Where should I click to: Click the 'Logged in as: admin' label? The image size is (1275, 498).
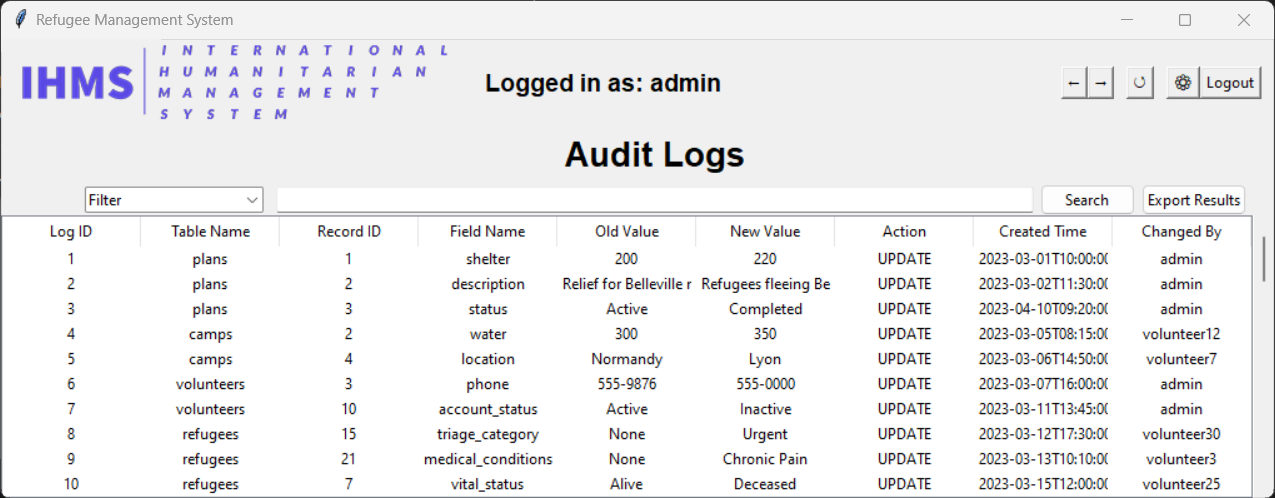[603, 83]
